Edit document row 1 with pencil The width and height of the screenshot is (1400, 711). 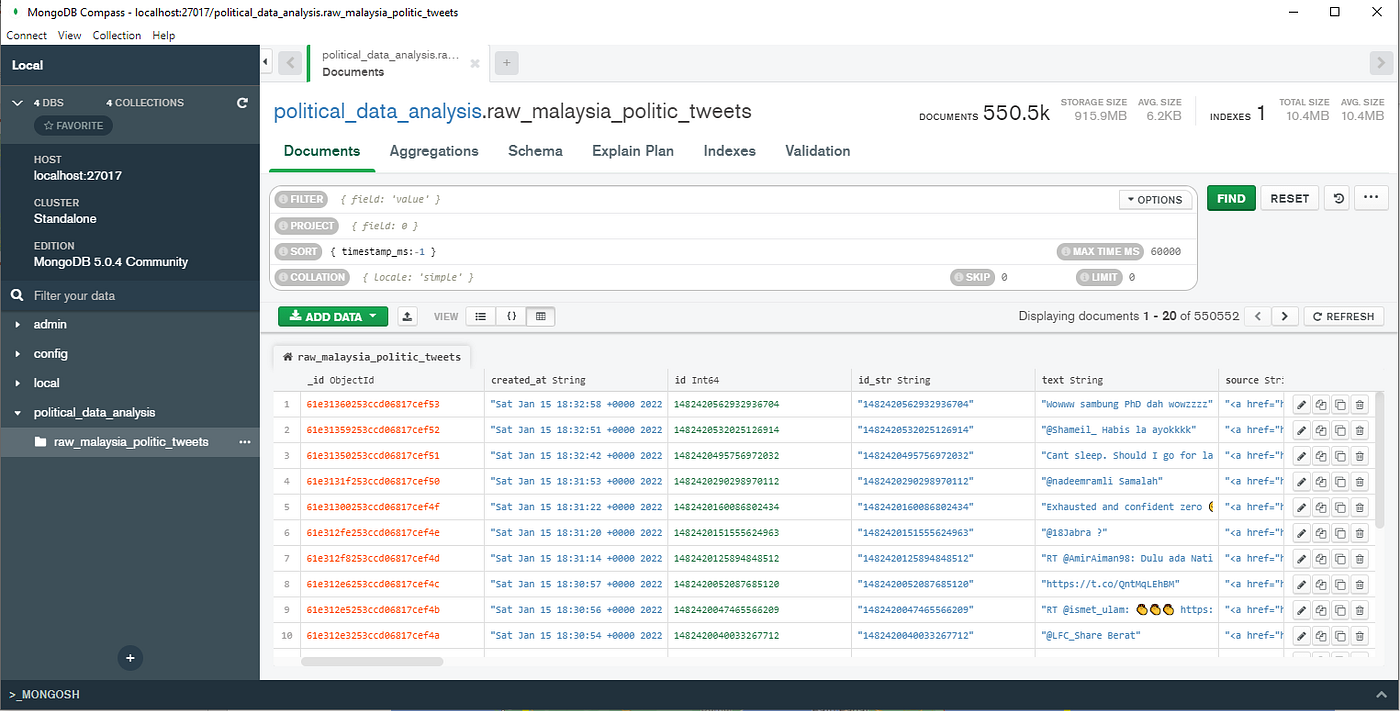pos(1301,404)
